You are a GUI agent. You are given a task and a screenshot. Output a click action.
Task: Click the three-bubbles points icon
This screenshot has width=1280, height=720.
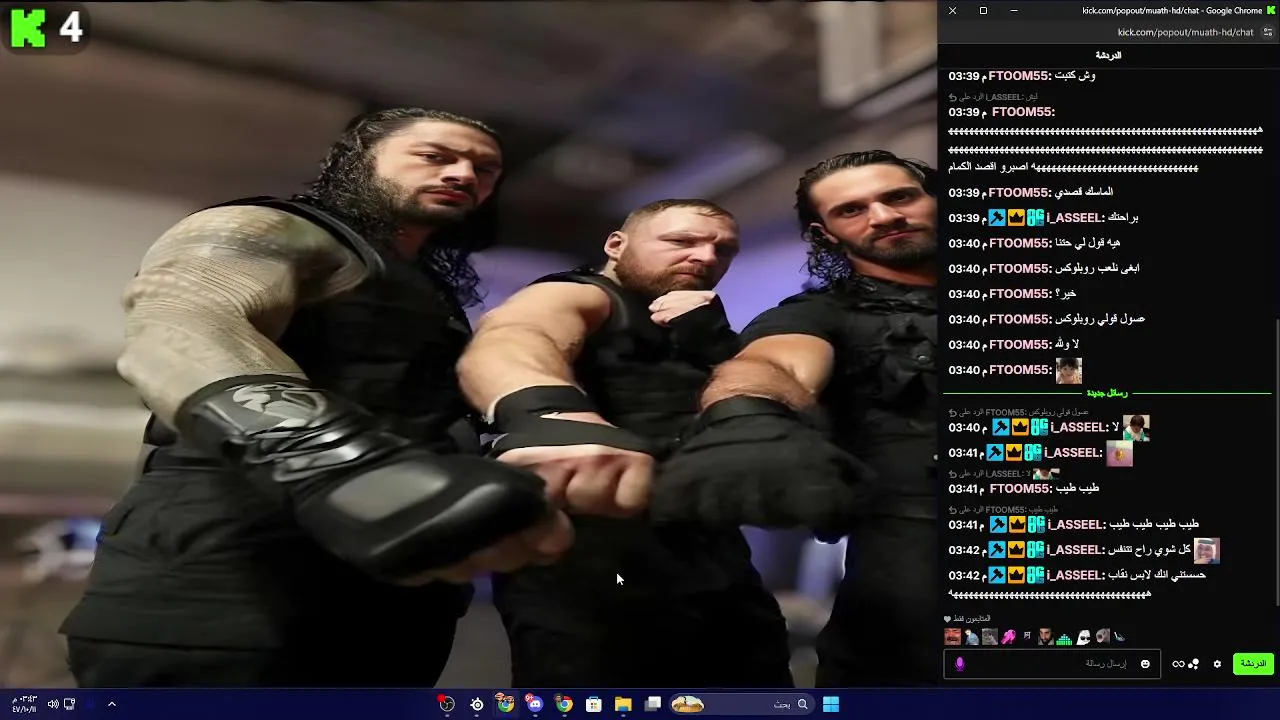coord(1193,664)
